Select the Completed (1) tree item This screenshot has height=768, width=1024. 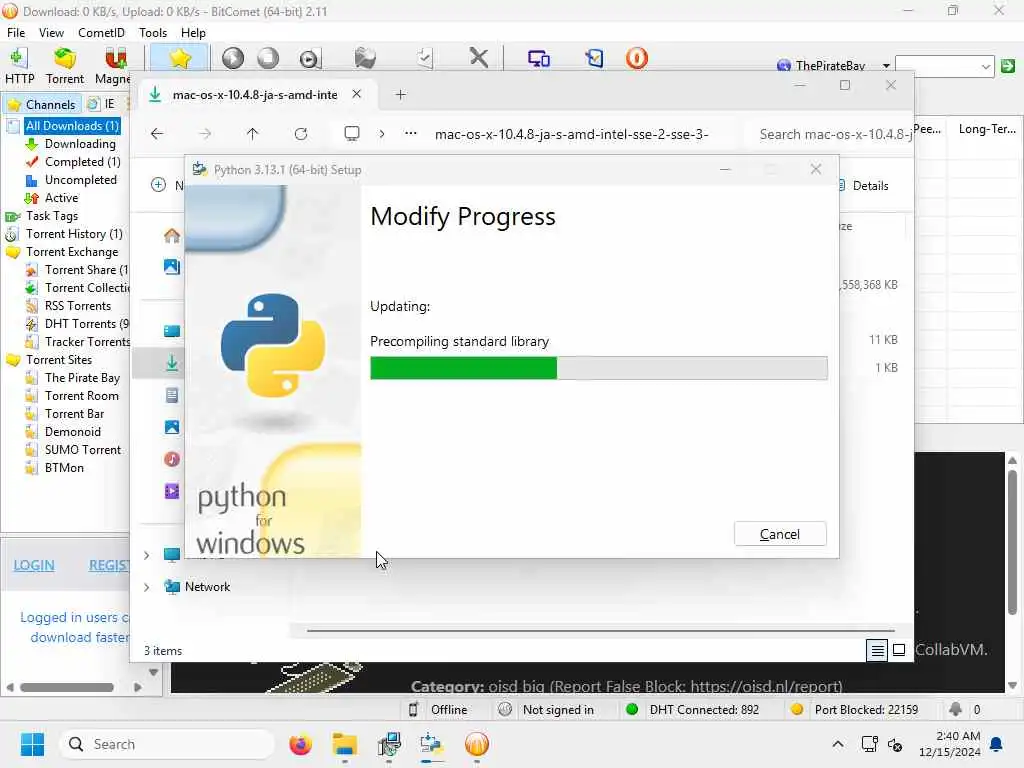coord(82,162)
